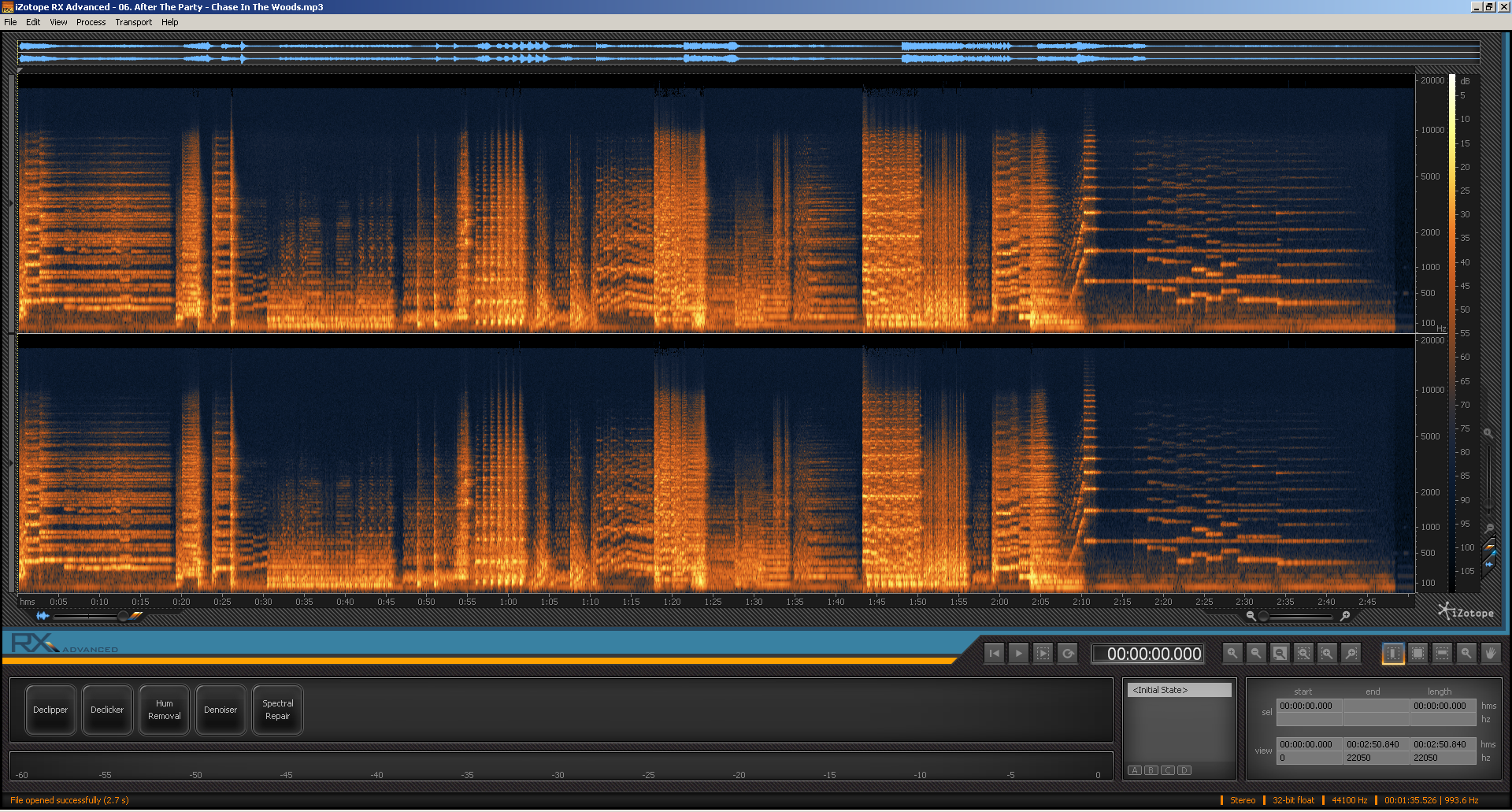Choose the frequency band selection tool icon
The width and height of the screenshot is (1512, 812).
click(x=1441, y=653)
